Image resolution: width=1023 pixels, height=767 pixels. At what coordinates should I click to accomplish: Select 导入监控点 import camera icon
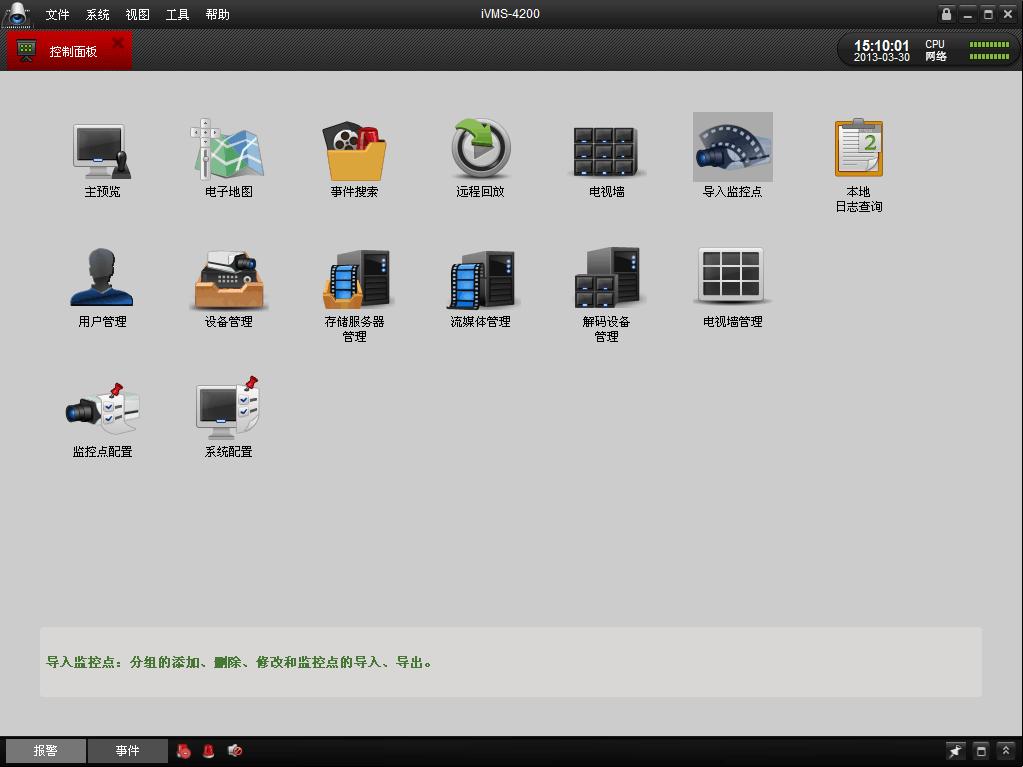(x=732, y=150)
